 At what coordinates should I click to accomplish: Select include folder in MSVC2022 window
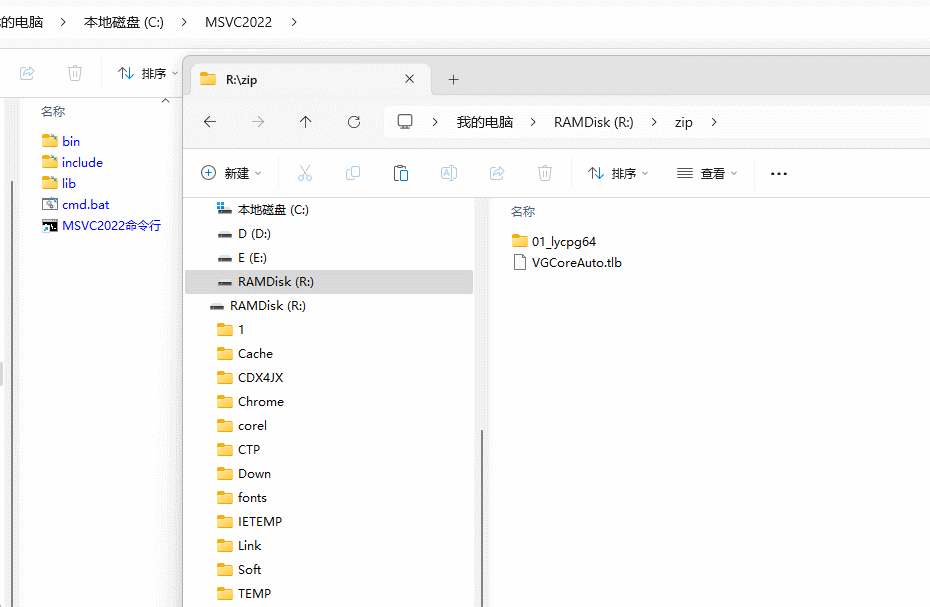pyautogui.click(x=72, y=163)
